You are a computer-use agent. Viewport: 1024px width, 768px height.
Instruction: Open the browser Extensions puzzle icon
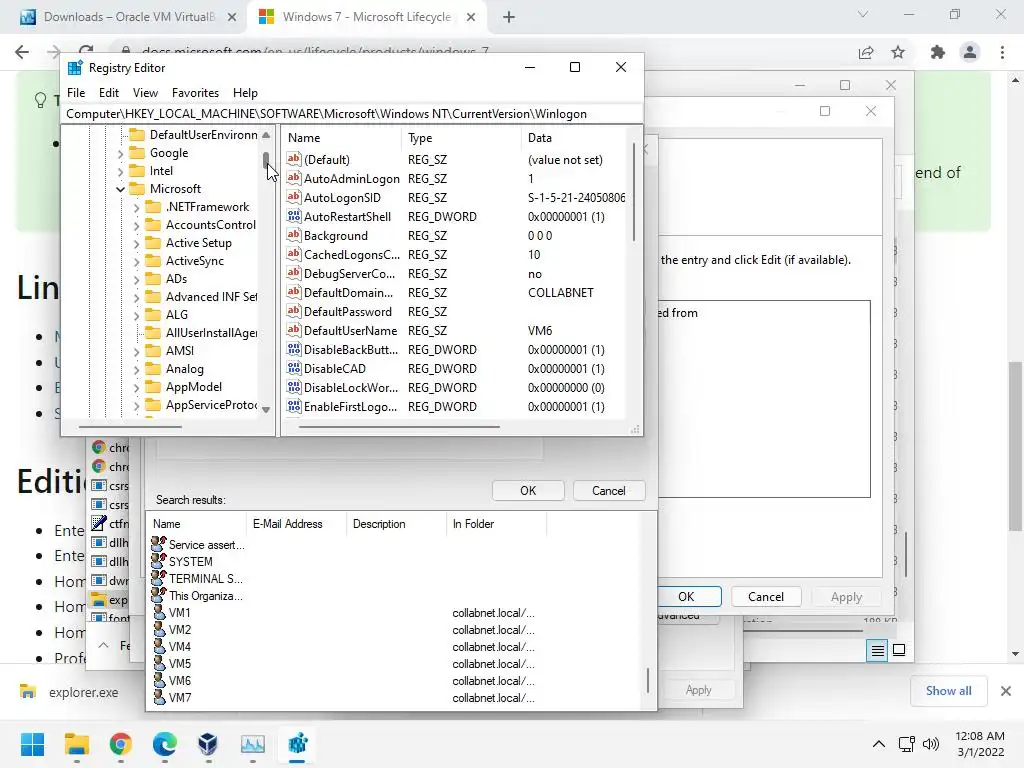[x=938, y=52]
